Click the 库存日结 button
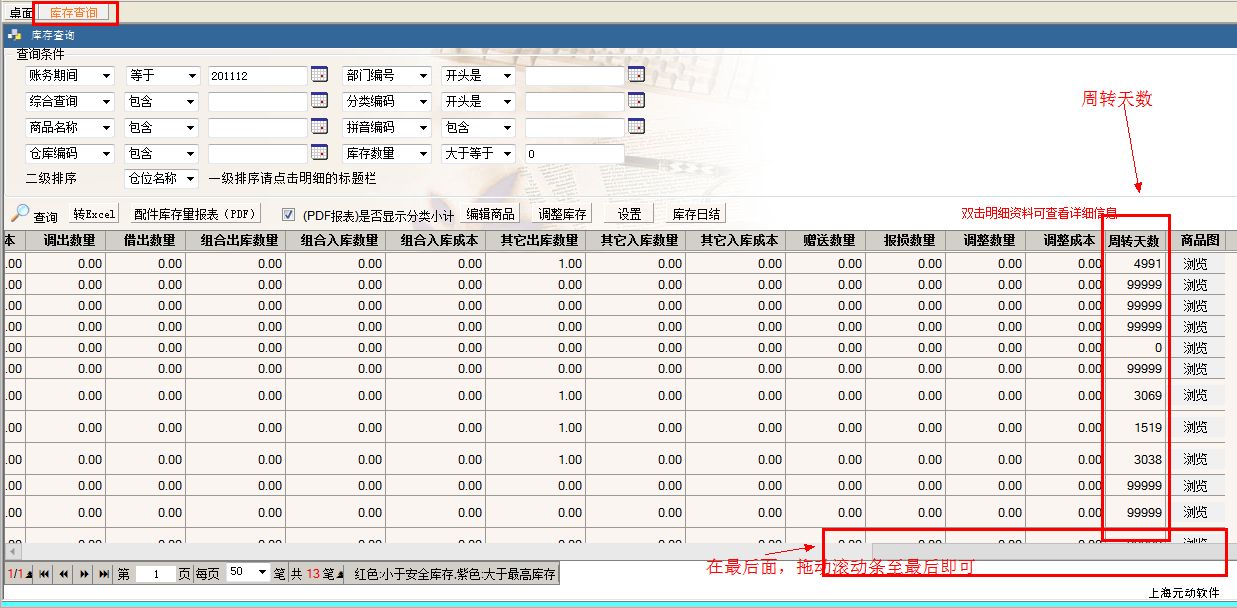 point(695,214)
